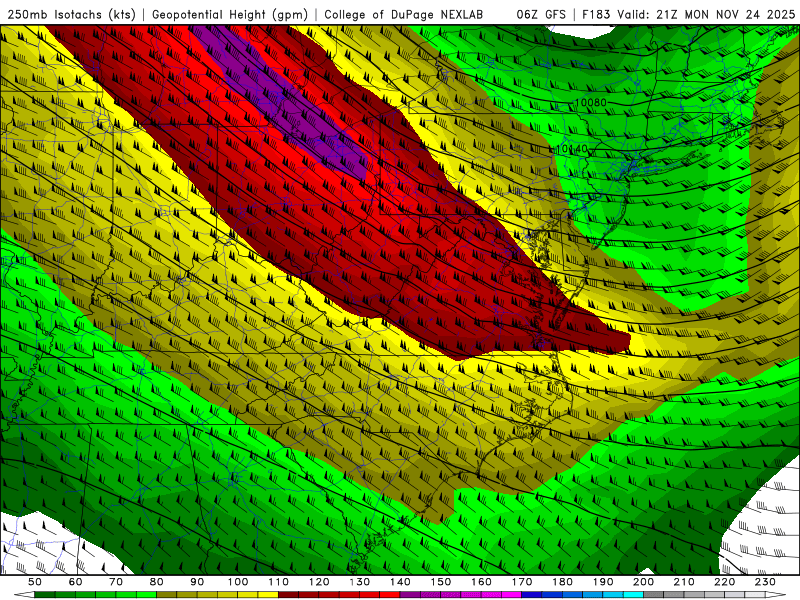Pick the purple segment of the color bar
The height and width of the screenshot is (600, 800).
click(x=410, y=594)
